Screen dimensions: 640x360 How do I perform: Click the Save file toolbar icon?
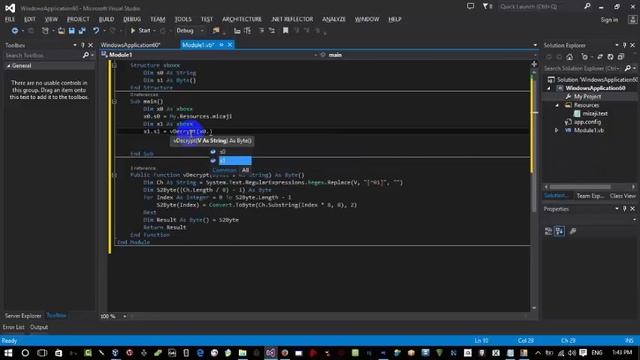[72, 31]
